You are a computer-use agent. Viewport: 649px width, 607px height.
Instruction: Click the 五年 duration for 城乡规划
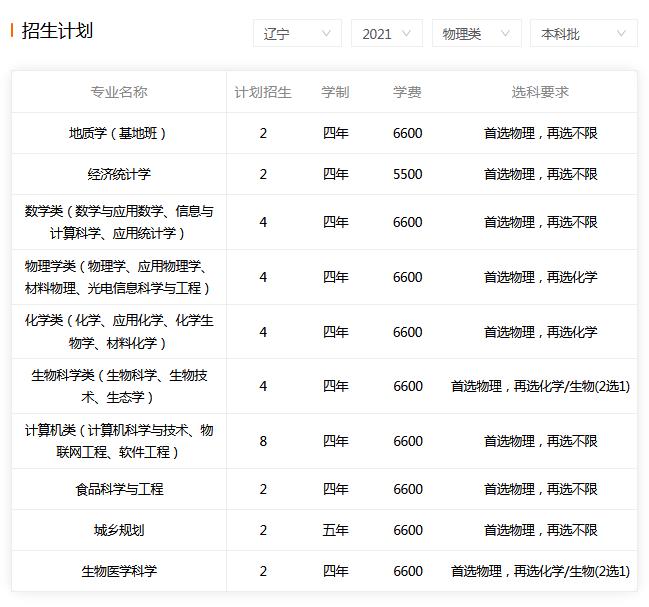pyautogui.click(x=335, y=530)
